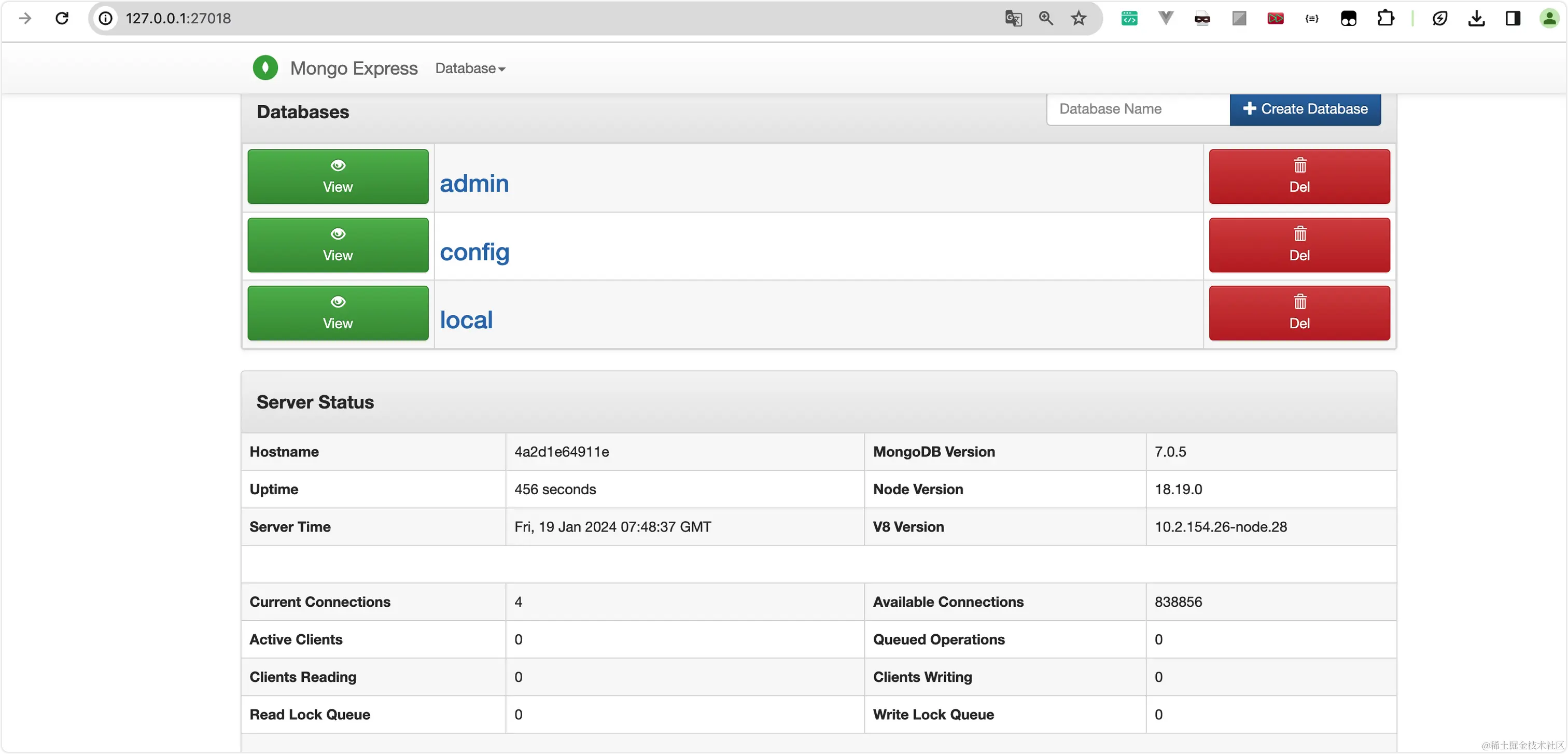1568x754 pixels.
Task: Click the translate page icon
Action: [1013, 18]
